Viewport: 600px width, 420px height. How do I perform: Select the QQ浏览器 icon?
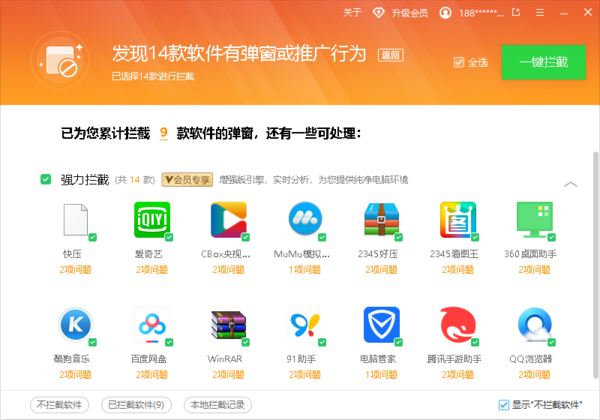(x=535, y=324)
